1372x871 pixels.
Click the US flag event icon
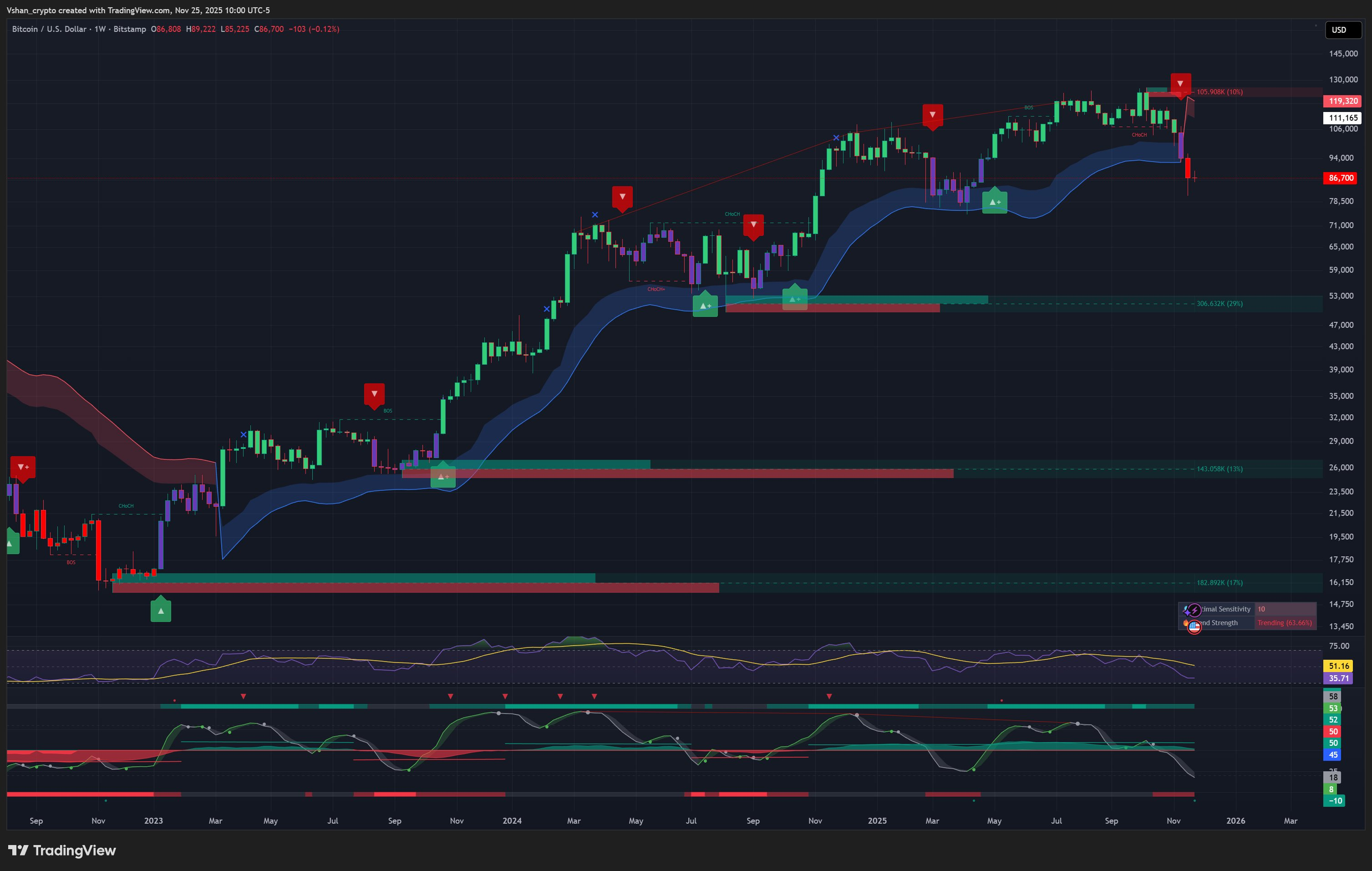click(x=1194, y=627)
